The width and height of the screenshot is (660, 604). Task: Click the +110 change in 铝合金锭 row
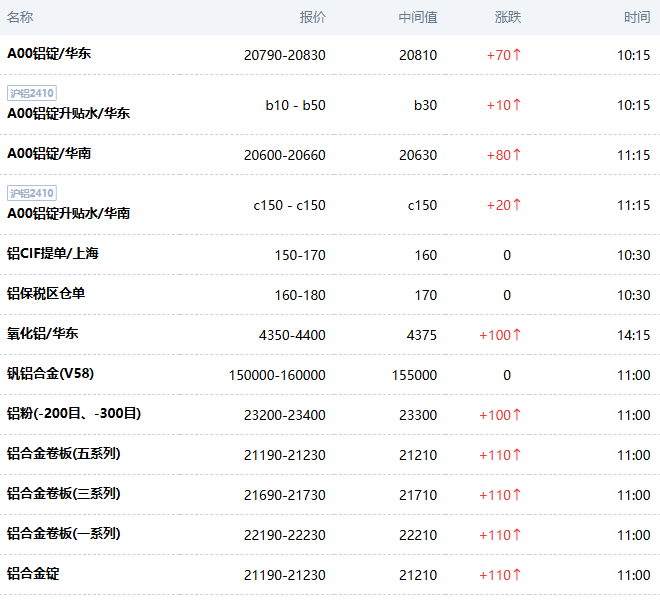point(500,575)
